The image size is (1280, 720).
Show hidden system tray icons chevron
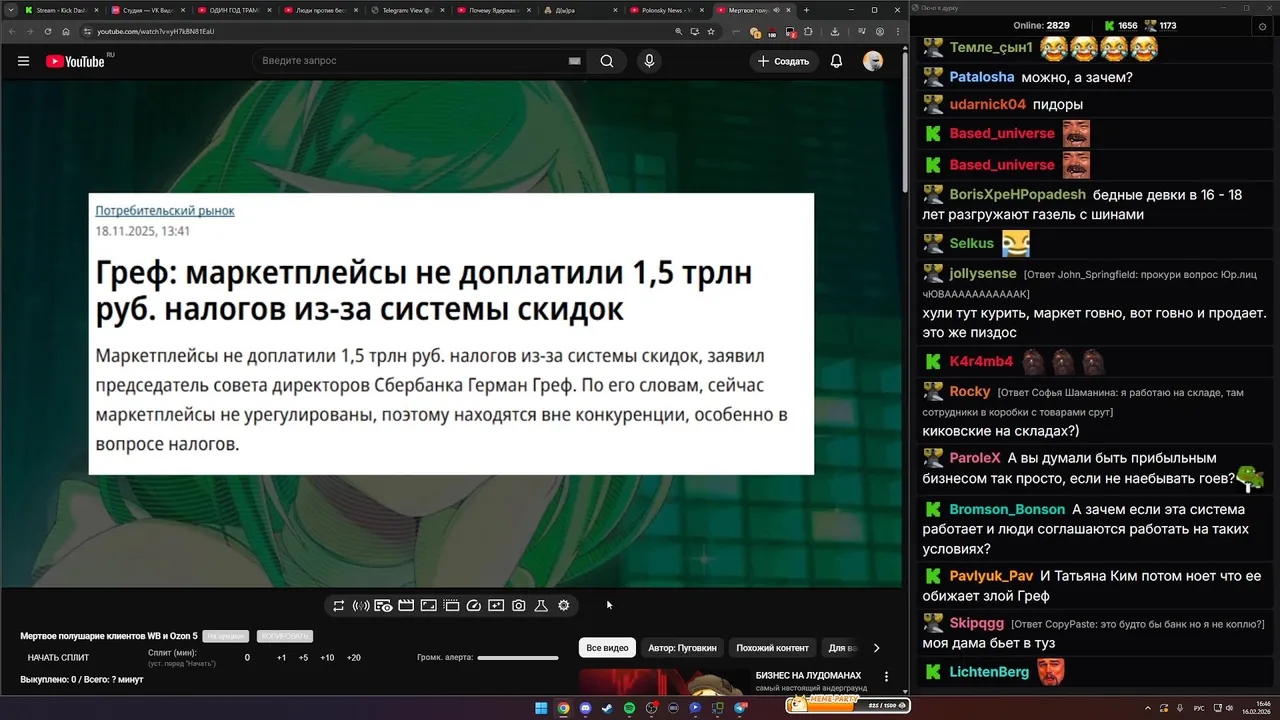pos(1149,708)
